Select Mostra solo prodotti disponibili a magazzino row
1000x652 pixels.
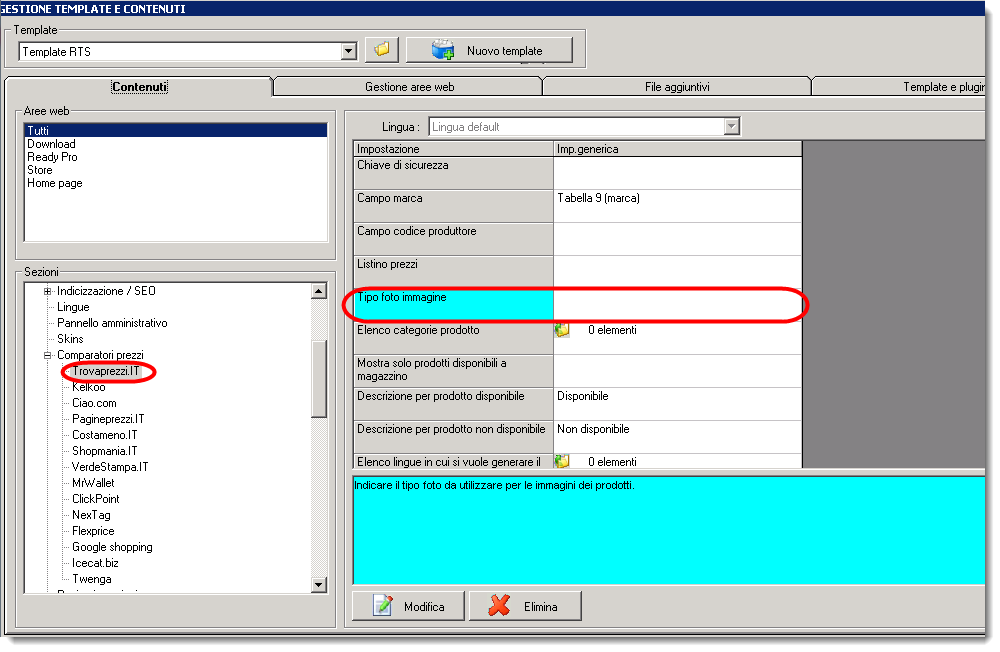coord(577,371)
